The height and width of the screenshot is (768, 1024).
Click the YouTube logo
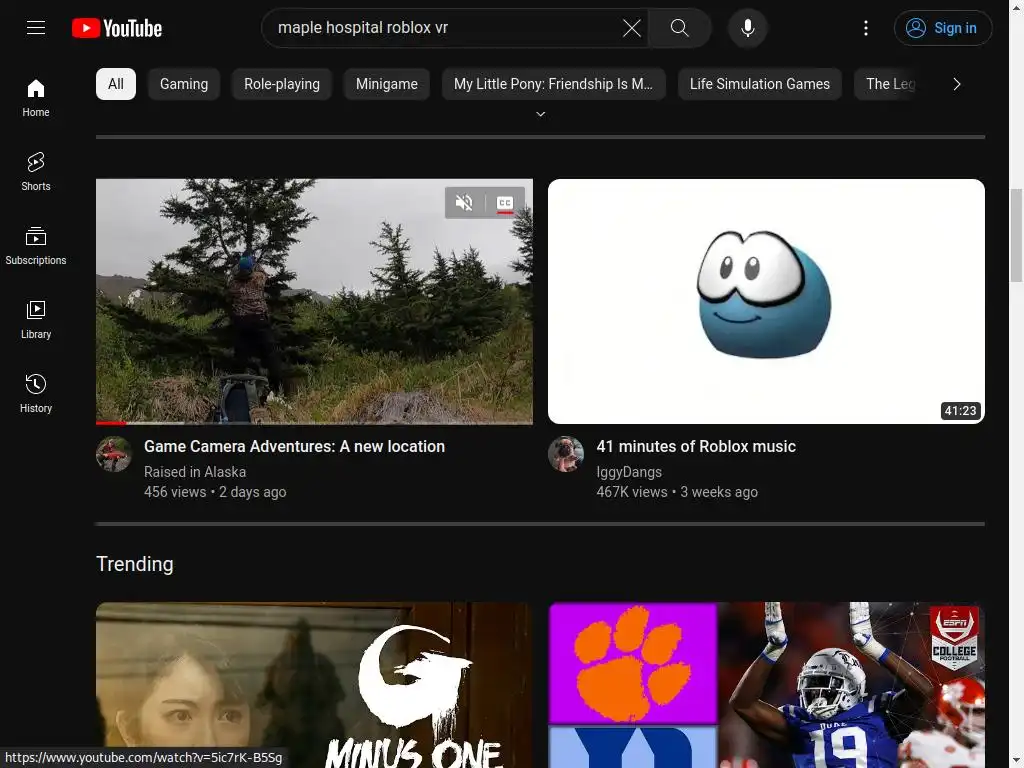point(117,28)
